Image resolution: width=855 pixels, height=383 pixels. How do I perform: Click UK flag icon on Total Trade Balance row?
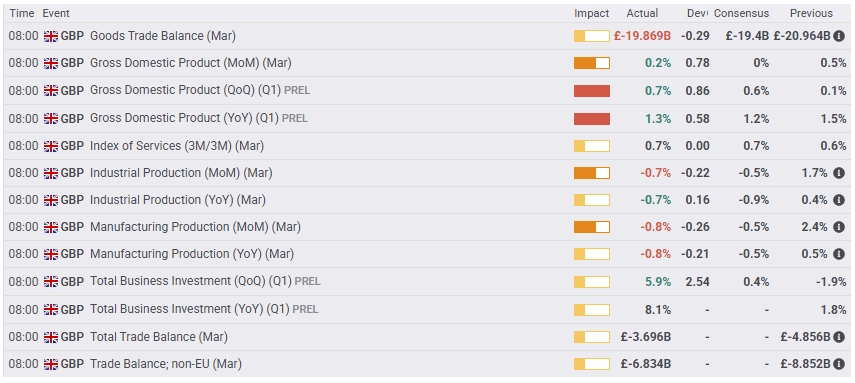51,337
